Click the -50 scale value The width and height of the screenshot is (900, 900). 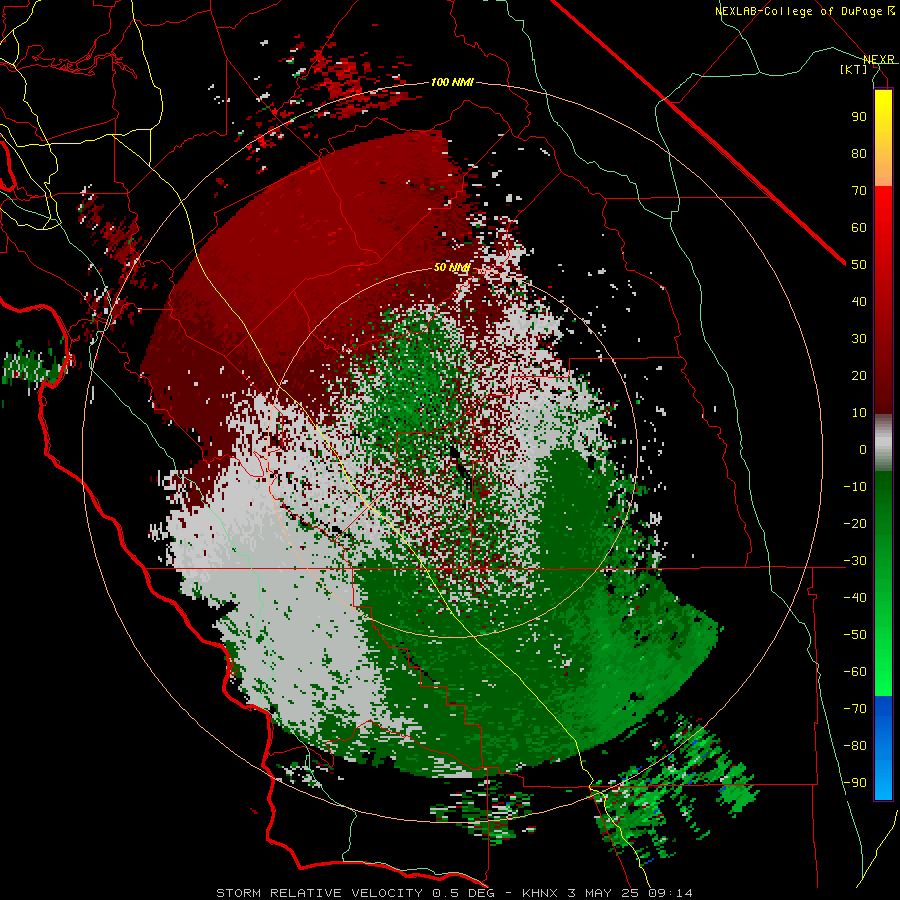(x=855, y=635)
